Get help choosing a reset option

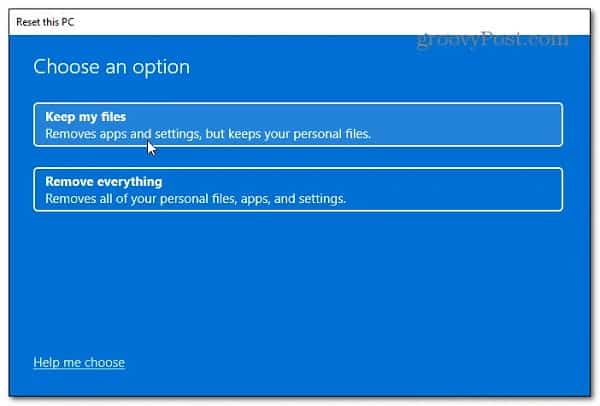coord(79,362)
